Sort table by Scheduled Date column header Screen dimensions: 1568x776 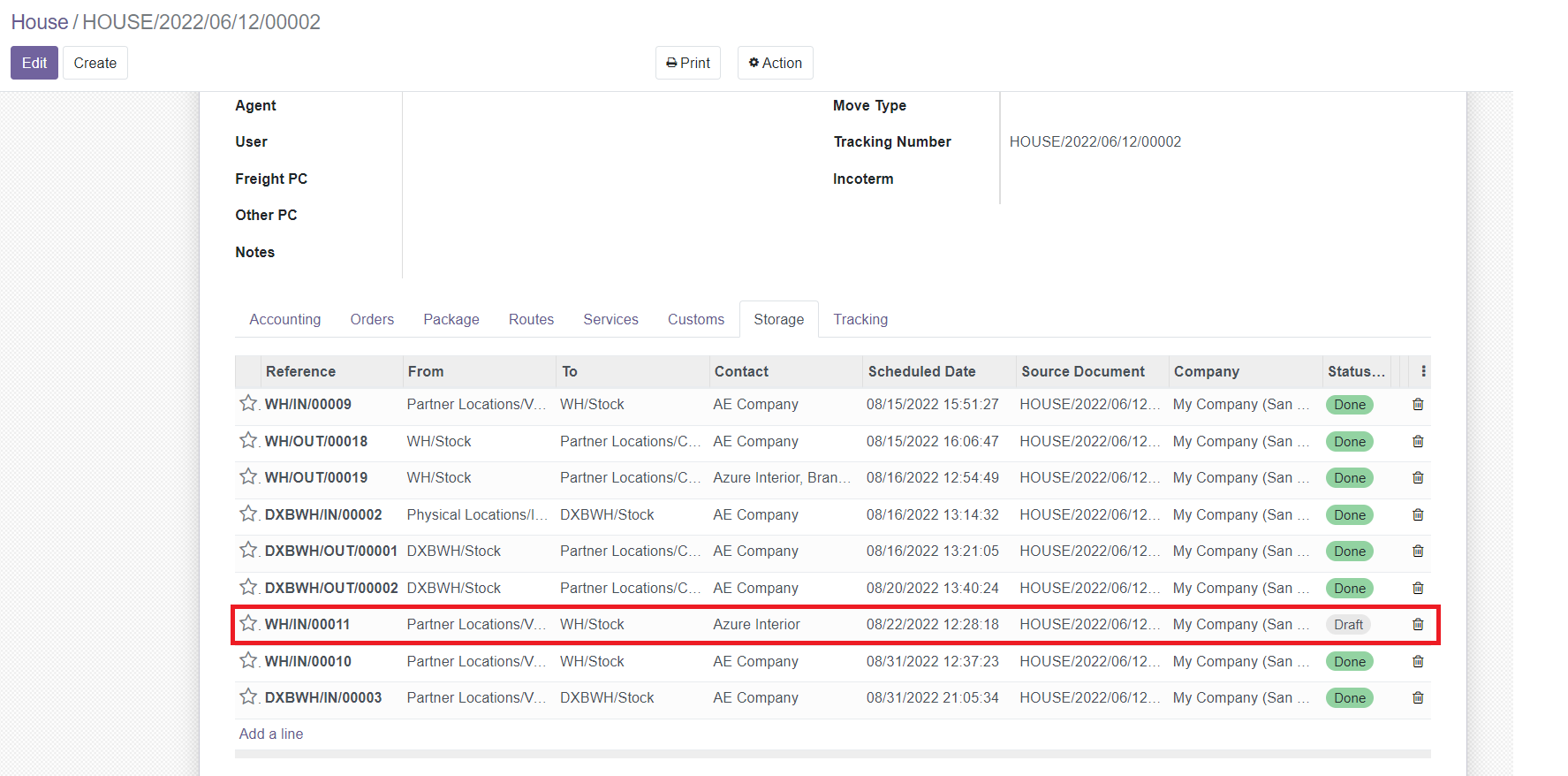tap(921, 372)
